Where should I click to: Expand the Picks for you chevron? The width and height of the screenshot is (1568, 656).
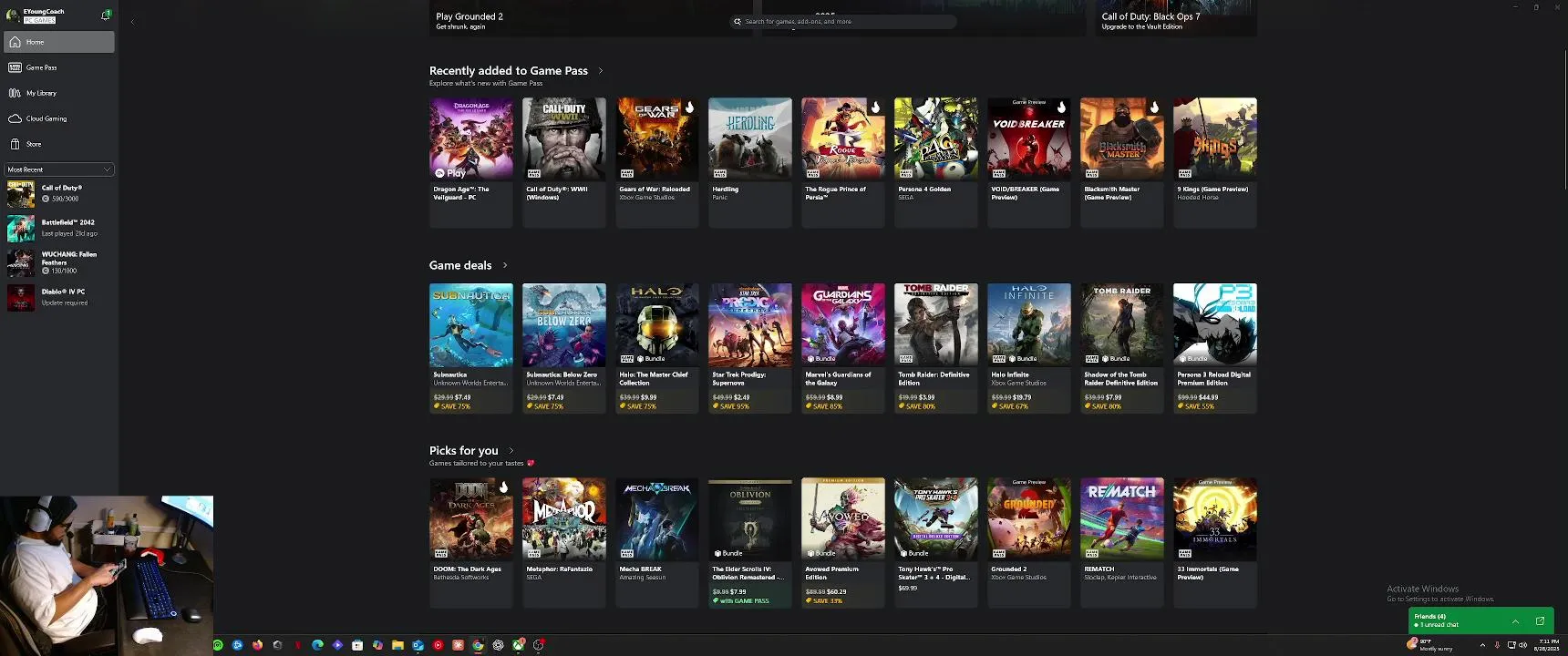(x=511, y=450)
